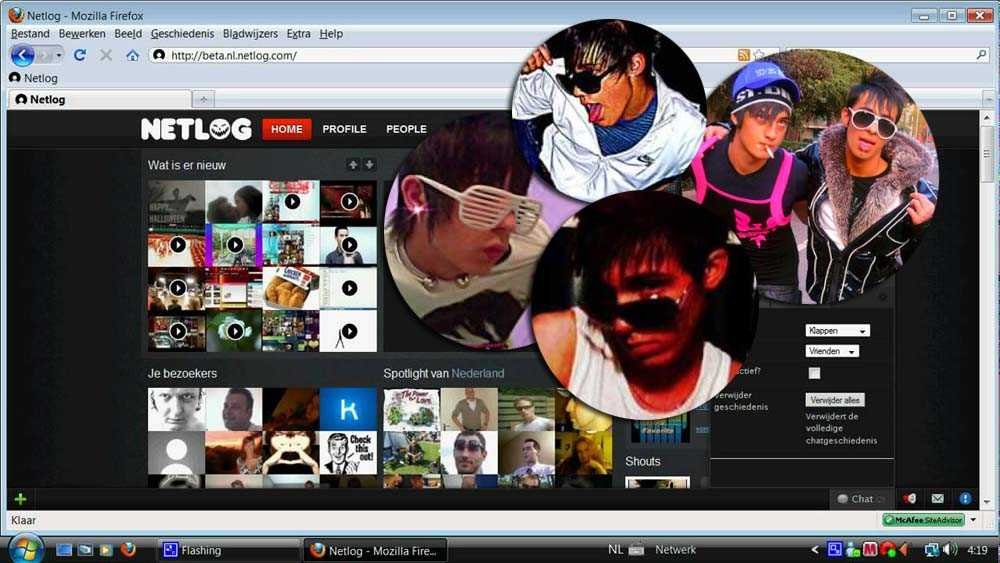The image size is (1000, 563).
Task: Click the RSS feed icon in address bar
Action: tap(743, 55)
